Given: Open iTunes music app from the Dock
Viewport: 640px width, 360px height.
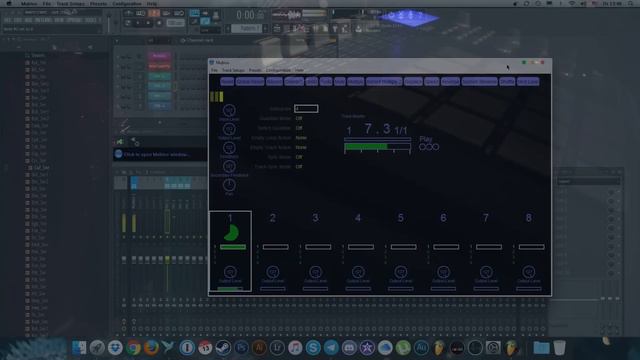Looking at the screenshot, I should point(295,348).
